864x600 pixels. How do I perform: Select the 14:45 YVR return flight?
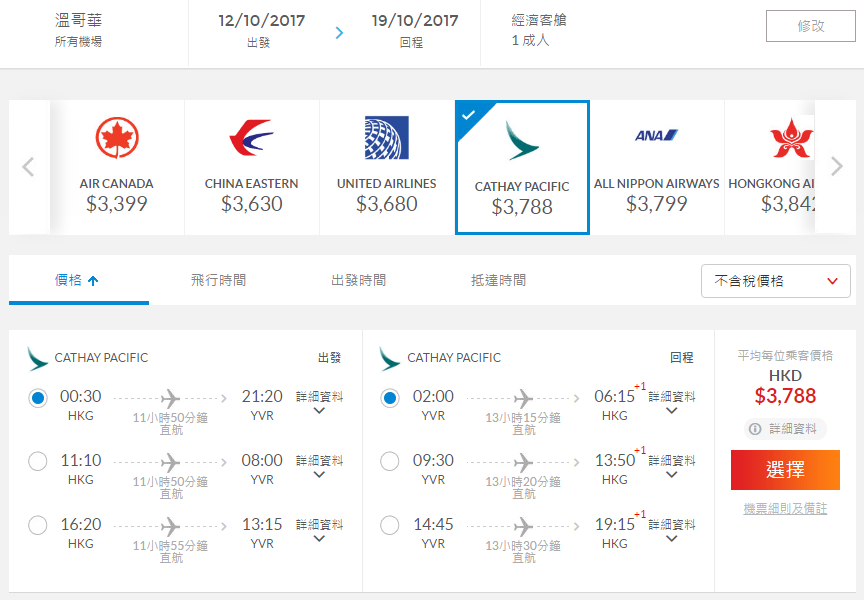pyautogui.click(x=390, y=525)
